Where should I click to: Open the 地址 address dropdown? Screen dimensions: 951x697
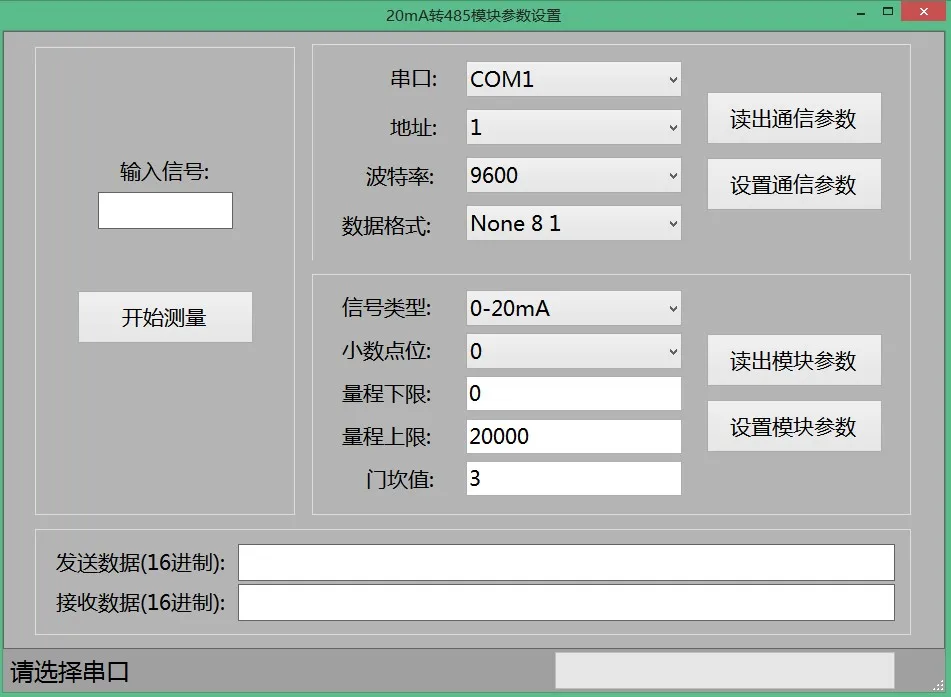(x=573, y=127)
